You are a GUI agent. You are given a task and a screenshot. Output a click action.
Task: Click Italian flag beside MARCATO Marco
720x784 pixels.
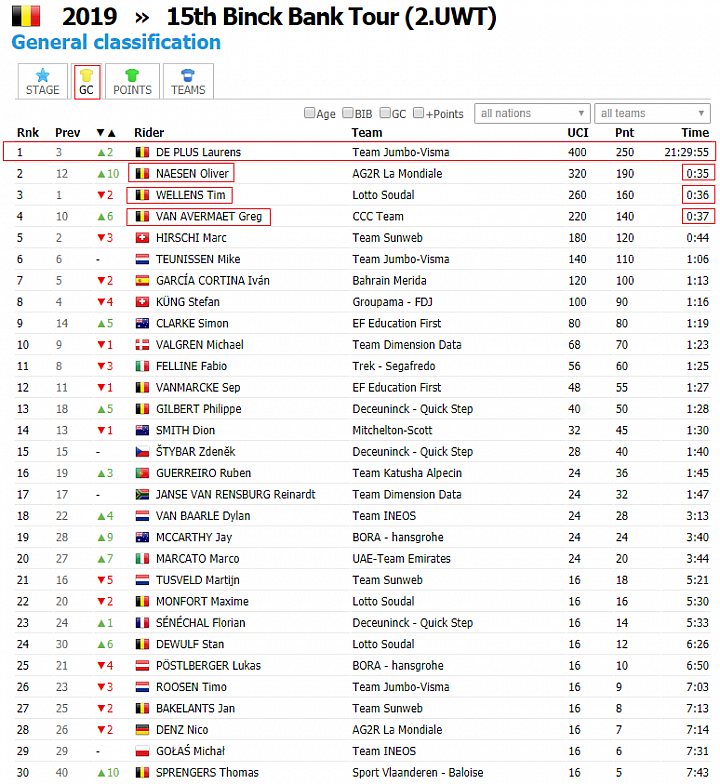(142, 558)
